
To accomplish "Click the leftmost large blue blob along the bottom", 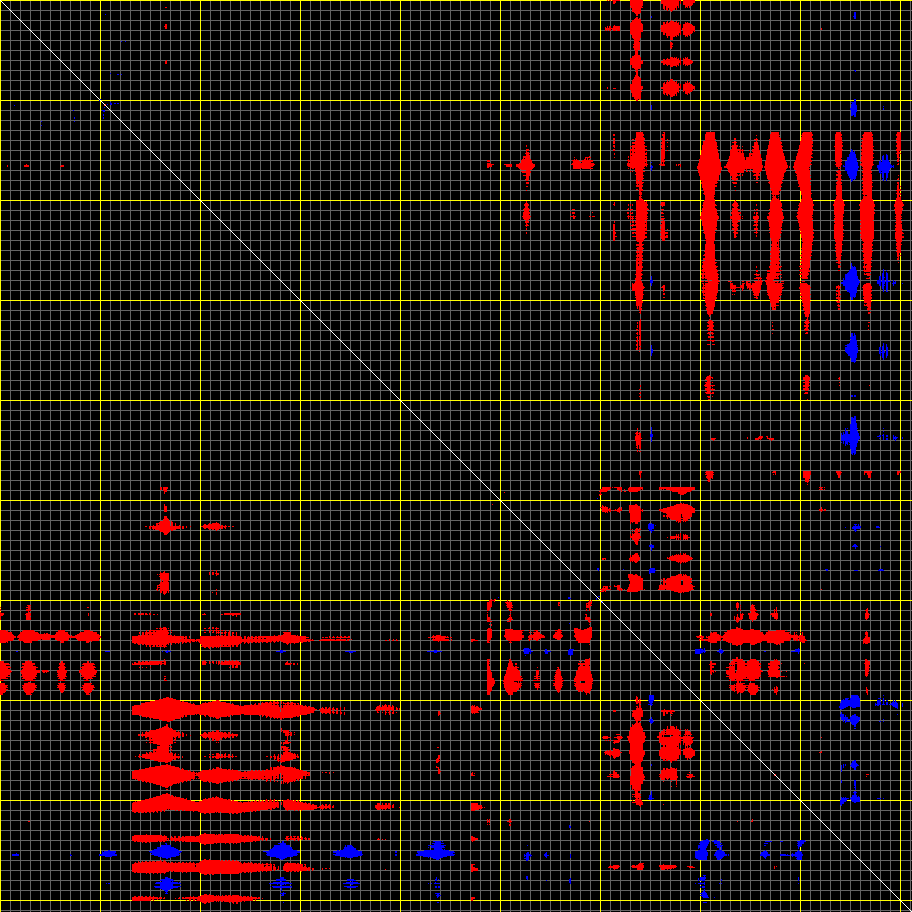I will coord(166,852).
